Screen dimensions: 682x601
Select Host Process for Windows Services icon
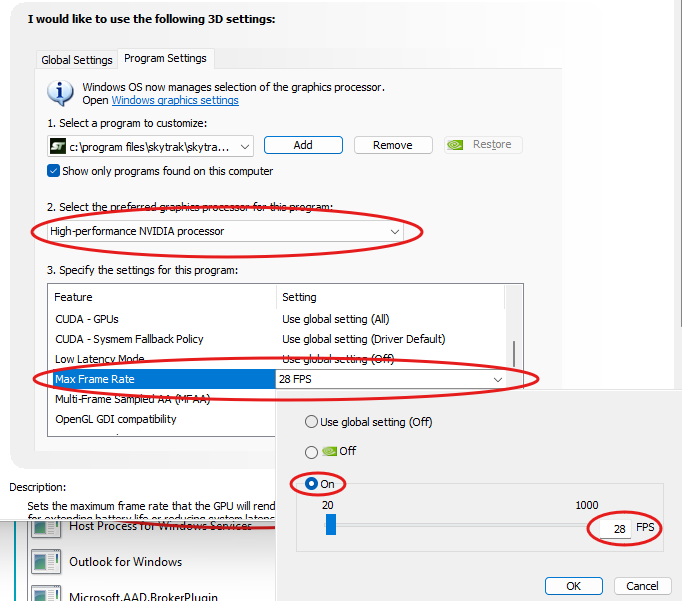coord(45,526)
